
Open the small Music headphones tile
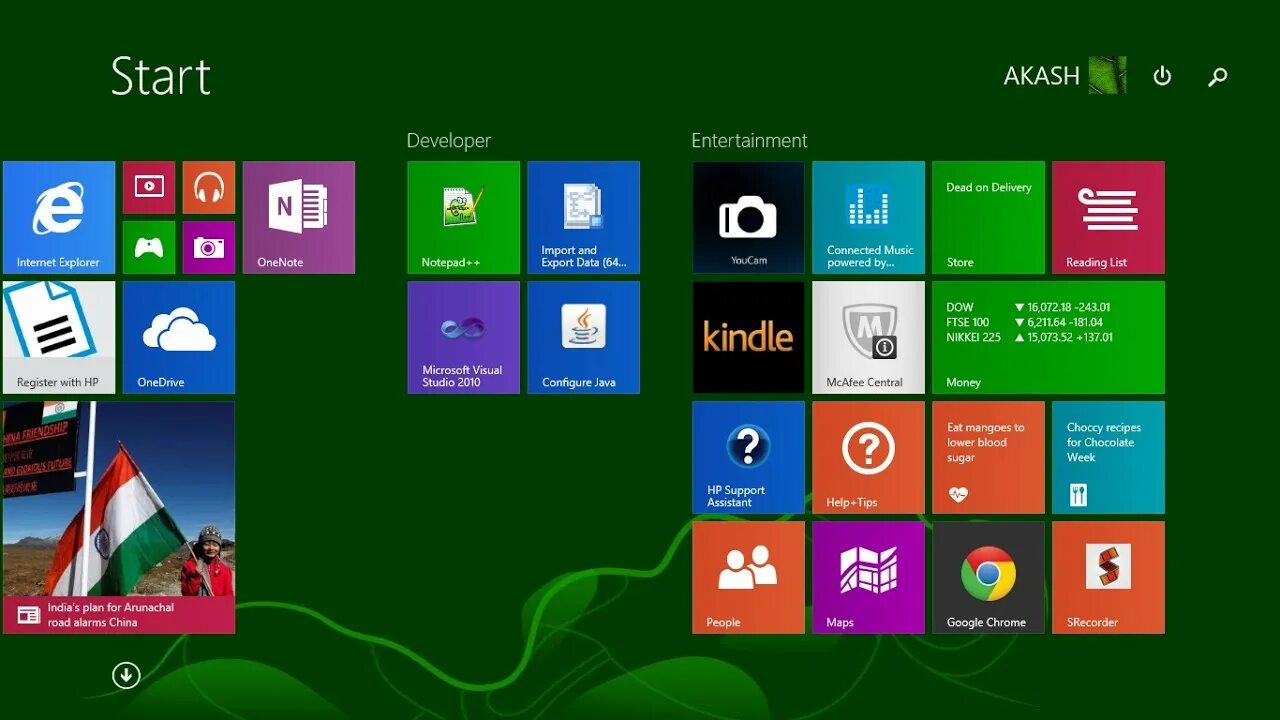tap(209, 187)
